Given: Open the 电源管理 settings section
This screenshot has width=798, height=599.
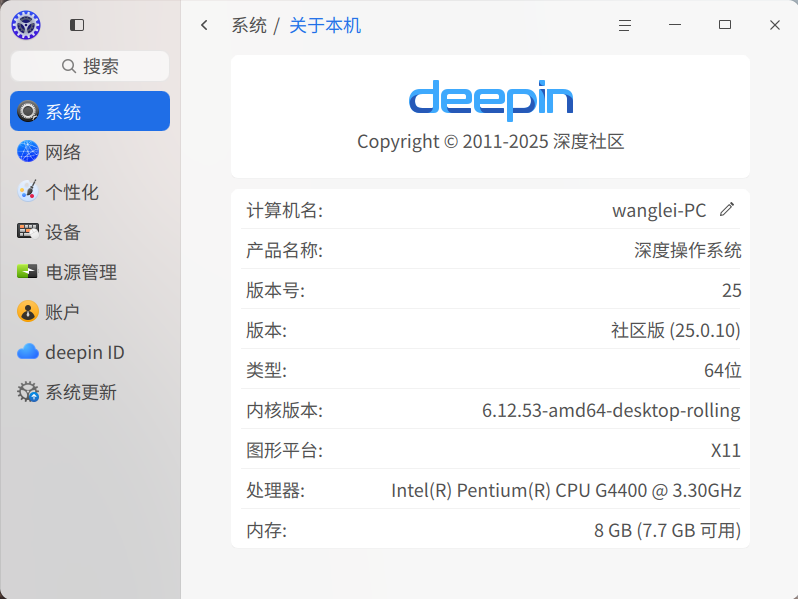Looking at the screenshot, I should tap(90, 272).
